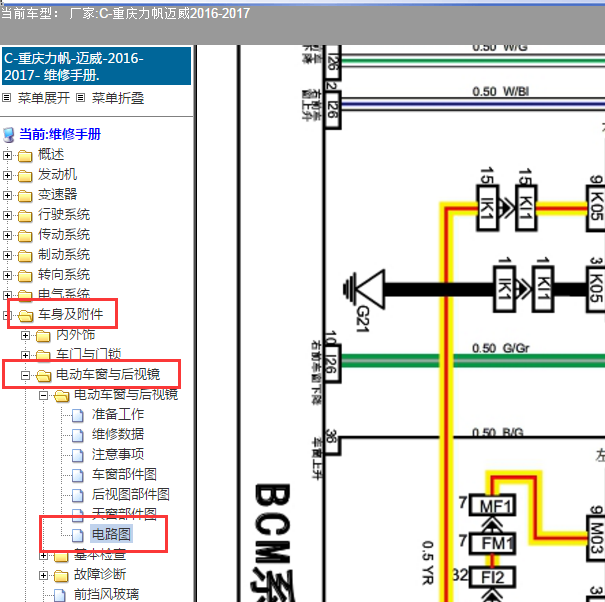The width and height of the screenshot is (605, 602).
Task: Open the 电路图 wiring diagram page
Action: click(112, 535)
